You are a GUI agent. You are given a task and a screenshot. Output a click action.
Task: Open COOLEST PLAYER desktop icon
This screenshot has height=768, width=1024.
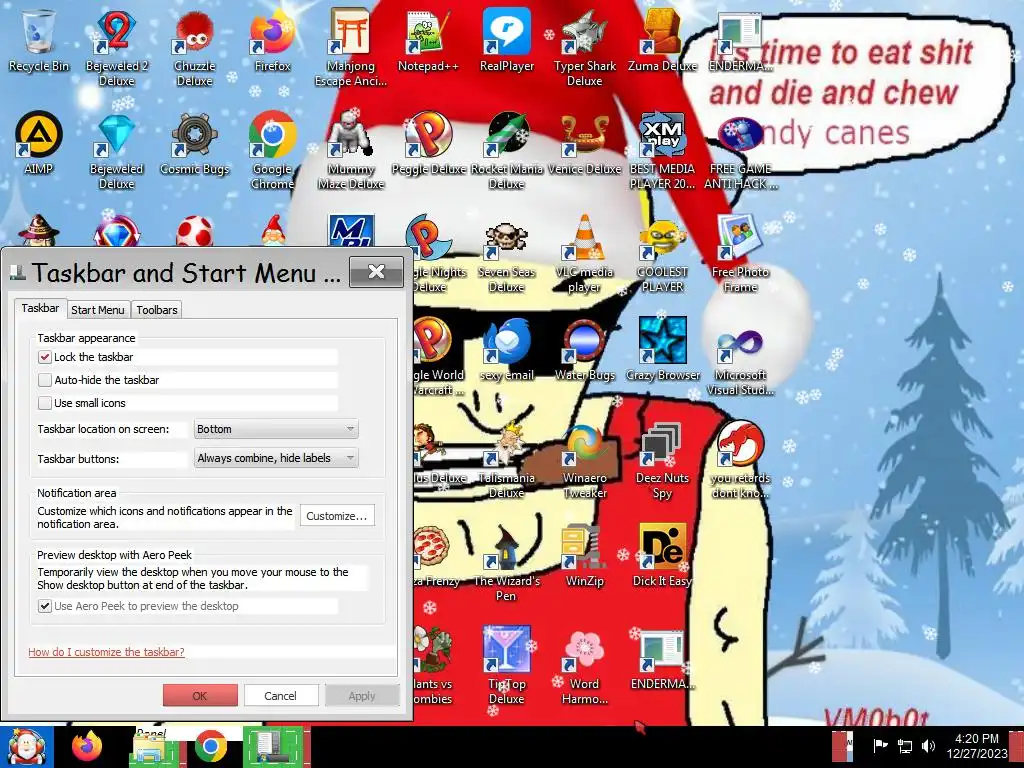(x=662, y=255)
